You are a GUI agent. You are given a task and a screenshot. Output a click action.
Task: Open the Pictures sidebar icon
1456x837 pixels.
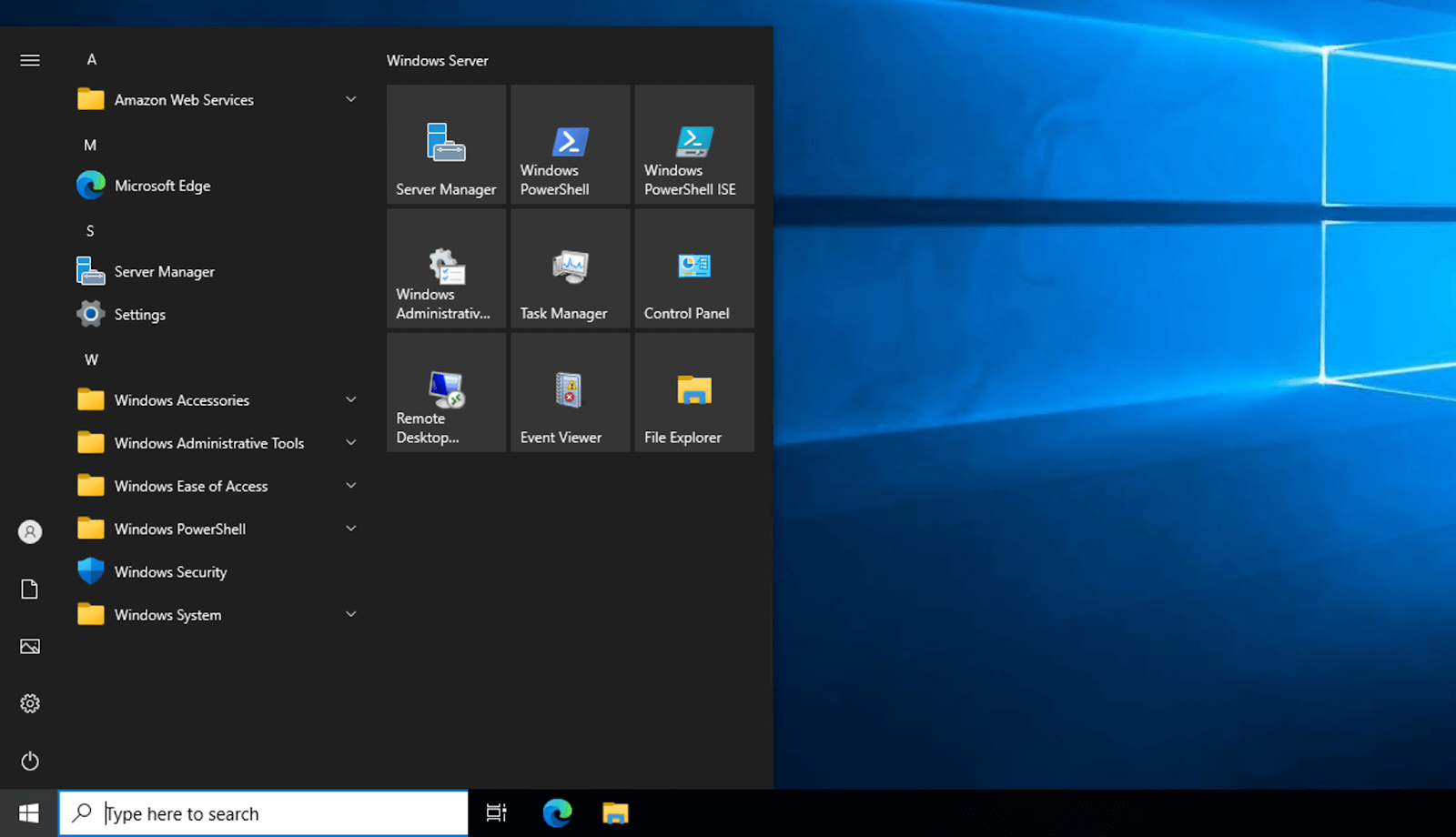click(30, 646)
